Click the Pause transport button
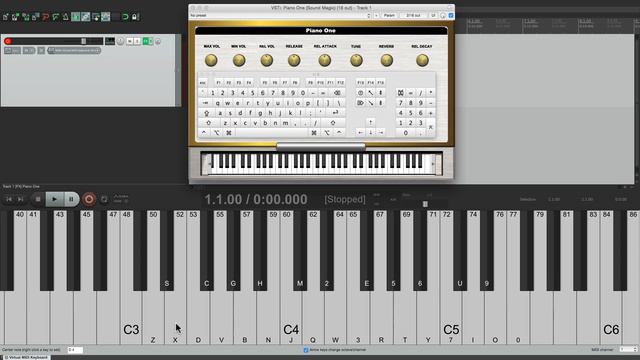Screen dimensions: 640x360 coord(71,199)
